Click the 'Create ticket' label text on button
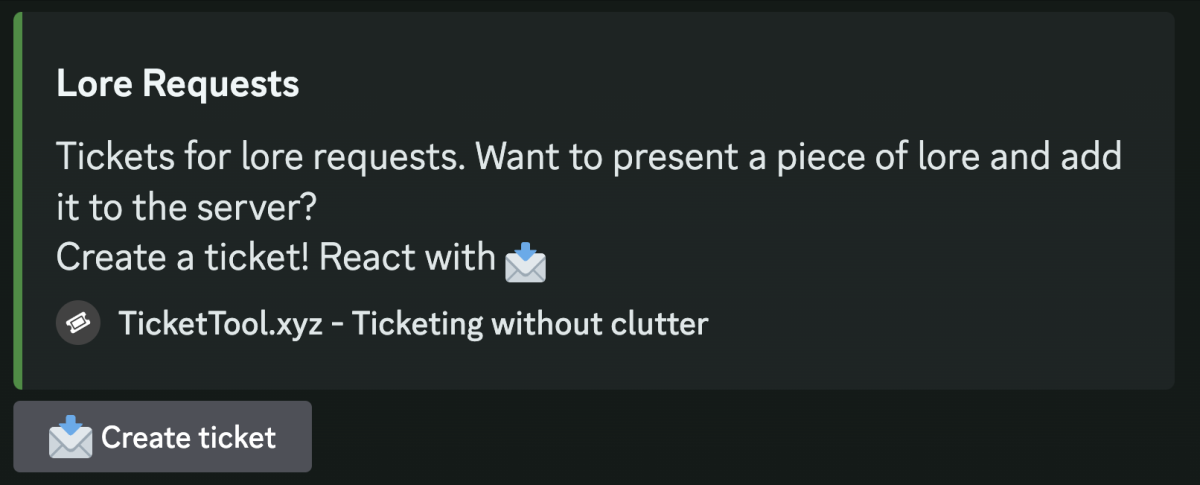Viewport: 1200px width, 485px height. pyautogui.click(x=189, y=437)
